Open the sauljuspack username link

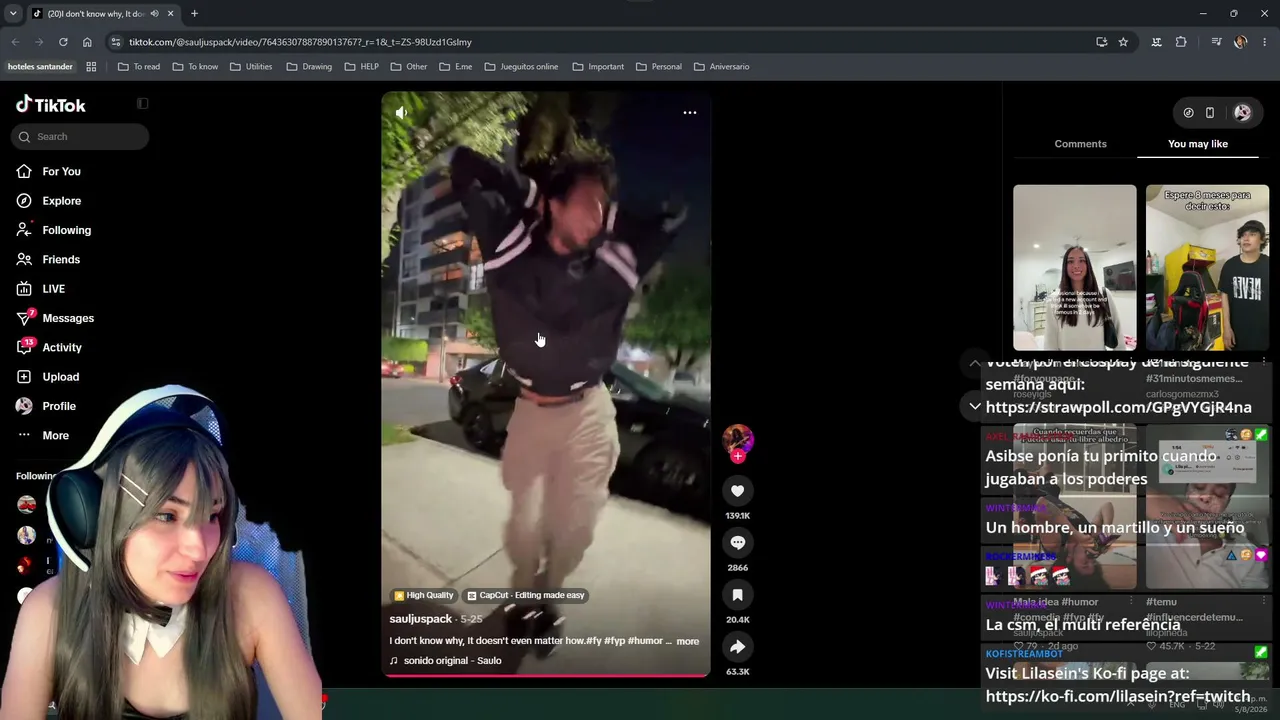(421, 619)
